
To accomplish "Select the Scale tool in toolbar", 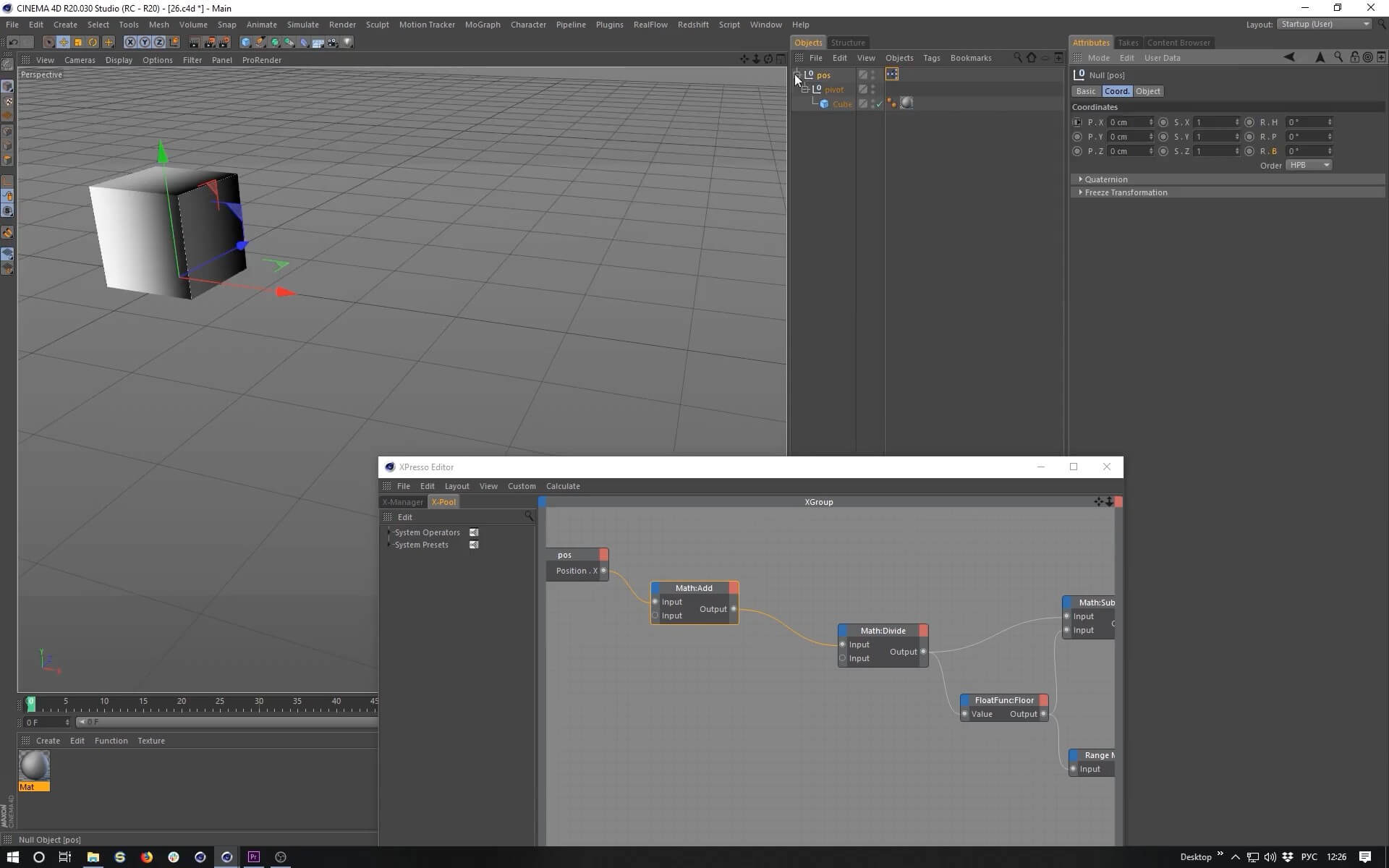I will click(x=78, y=43).
